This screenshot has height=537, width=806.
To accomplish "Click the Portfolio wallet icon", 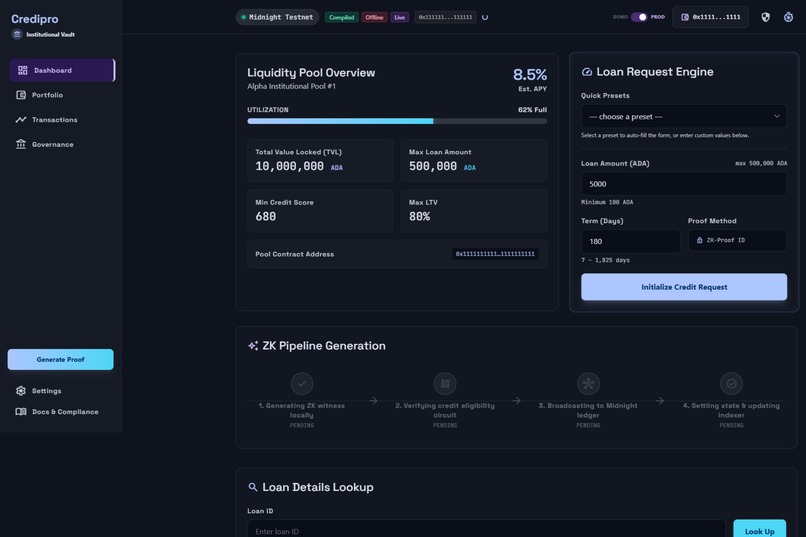I will [21, 95].
